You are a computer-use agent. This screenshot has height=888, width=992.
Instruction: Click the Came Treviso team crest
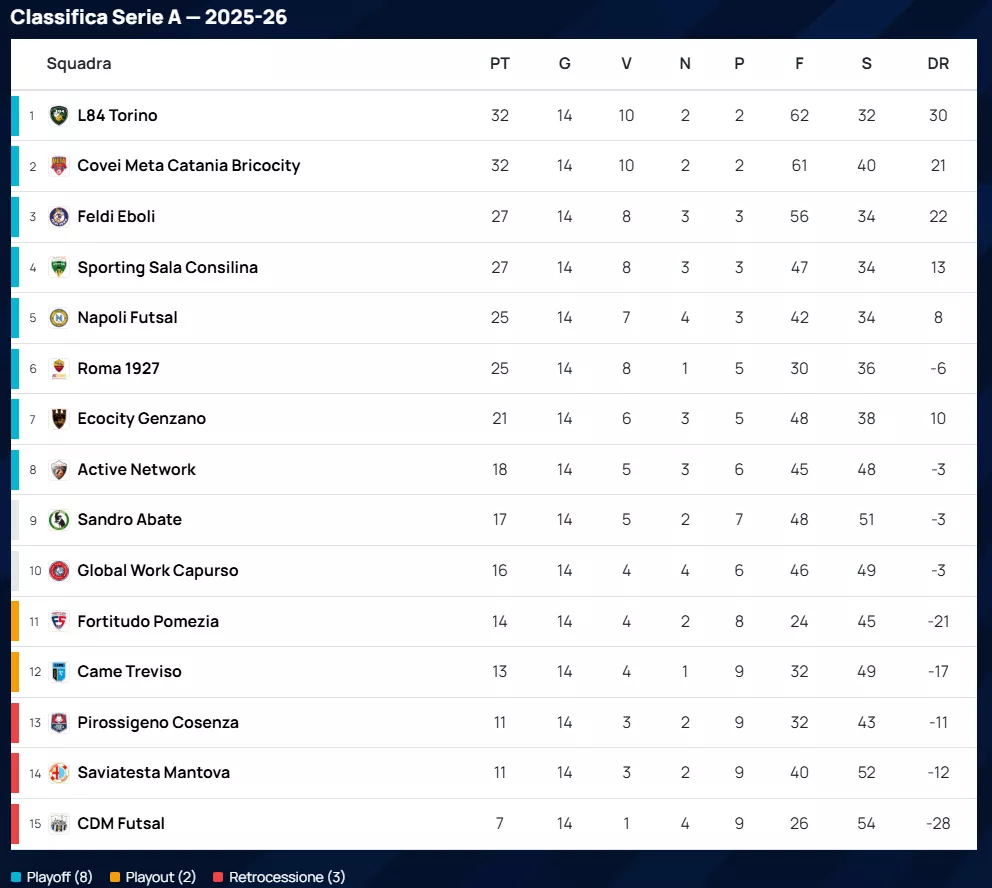pyautogui.click(x=59, y=672)
